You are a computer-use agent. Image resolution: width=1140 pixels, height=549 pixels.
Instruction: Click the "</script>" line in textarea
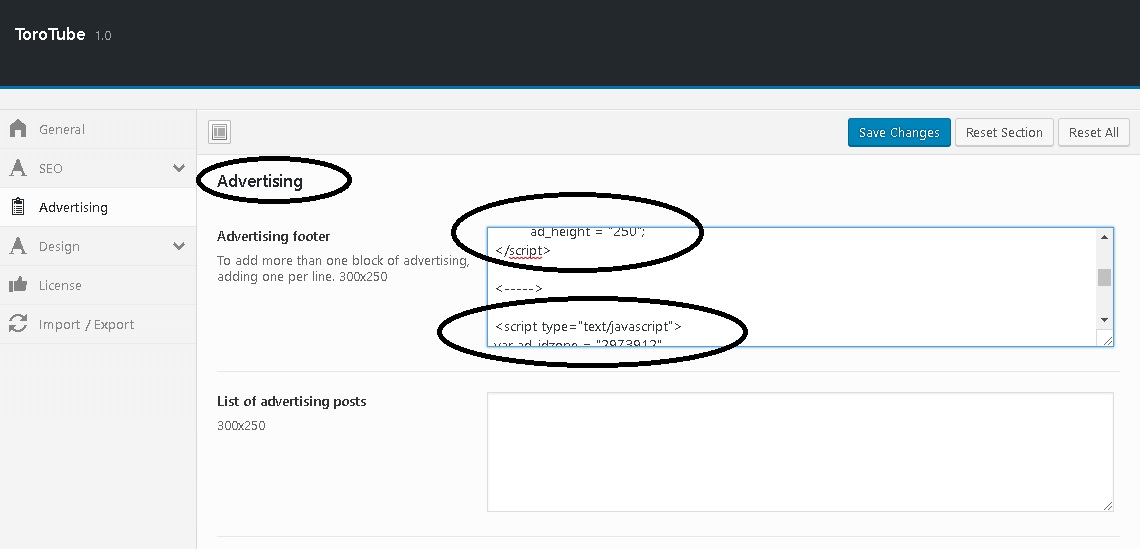(x=523, y=250)
